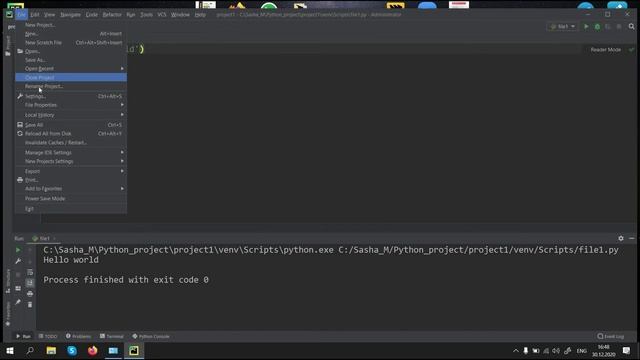
Task: Expand the Export submenu
Action: pyautogui.click(x=71, y=171)
